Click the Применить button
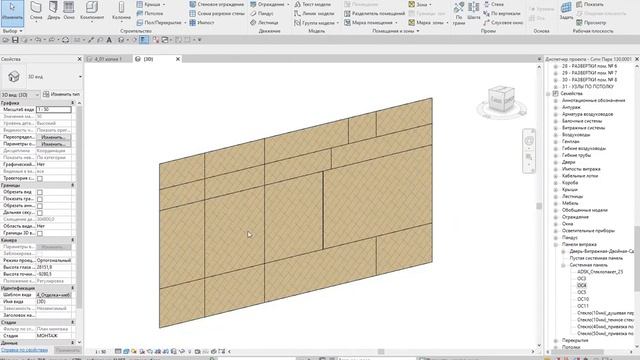Viewport: 640px width, 360px height. [67, 350]
